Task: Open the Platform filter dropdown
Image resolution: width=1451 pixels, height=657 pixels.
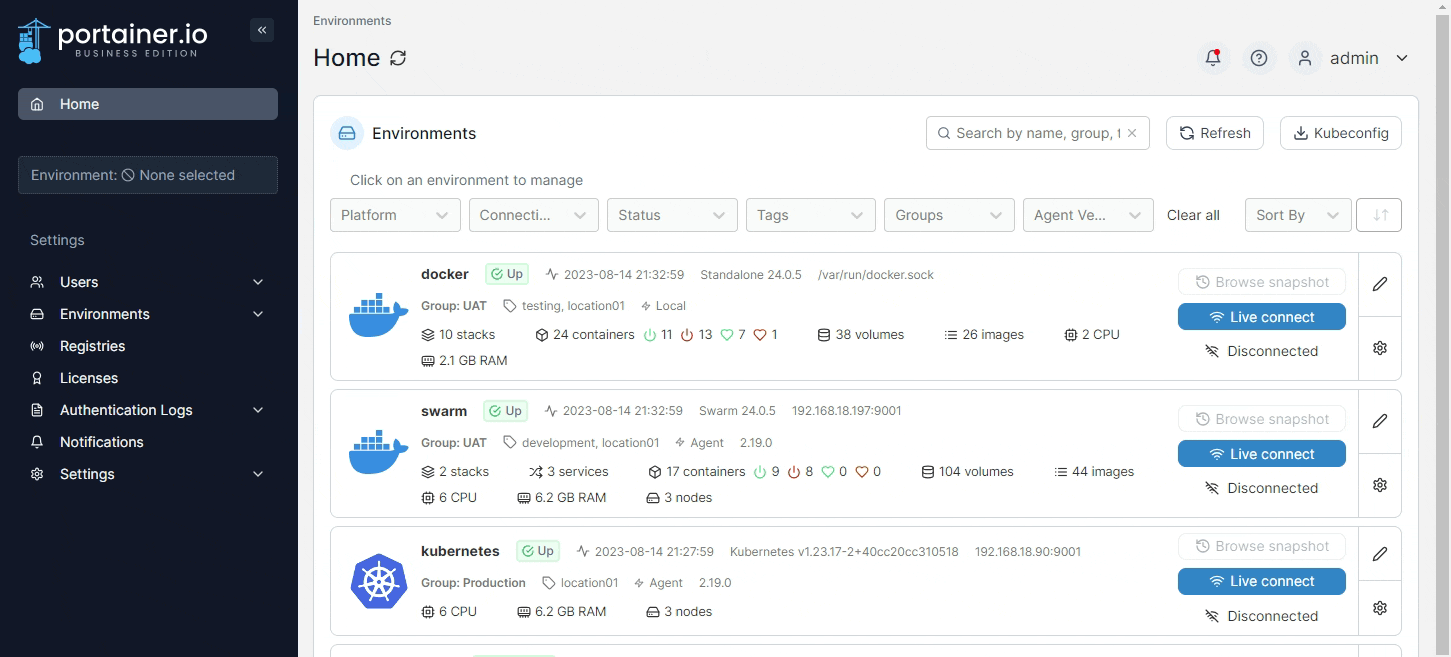Action: click(395, 215)
